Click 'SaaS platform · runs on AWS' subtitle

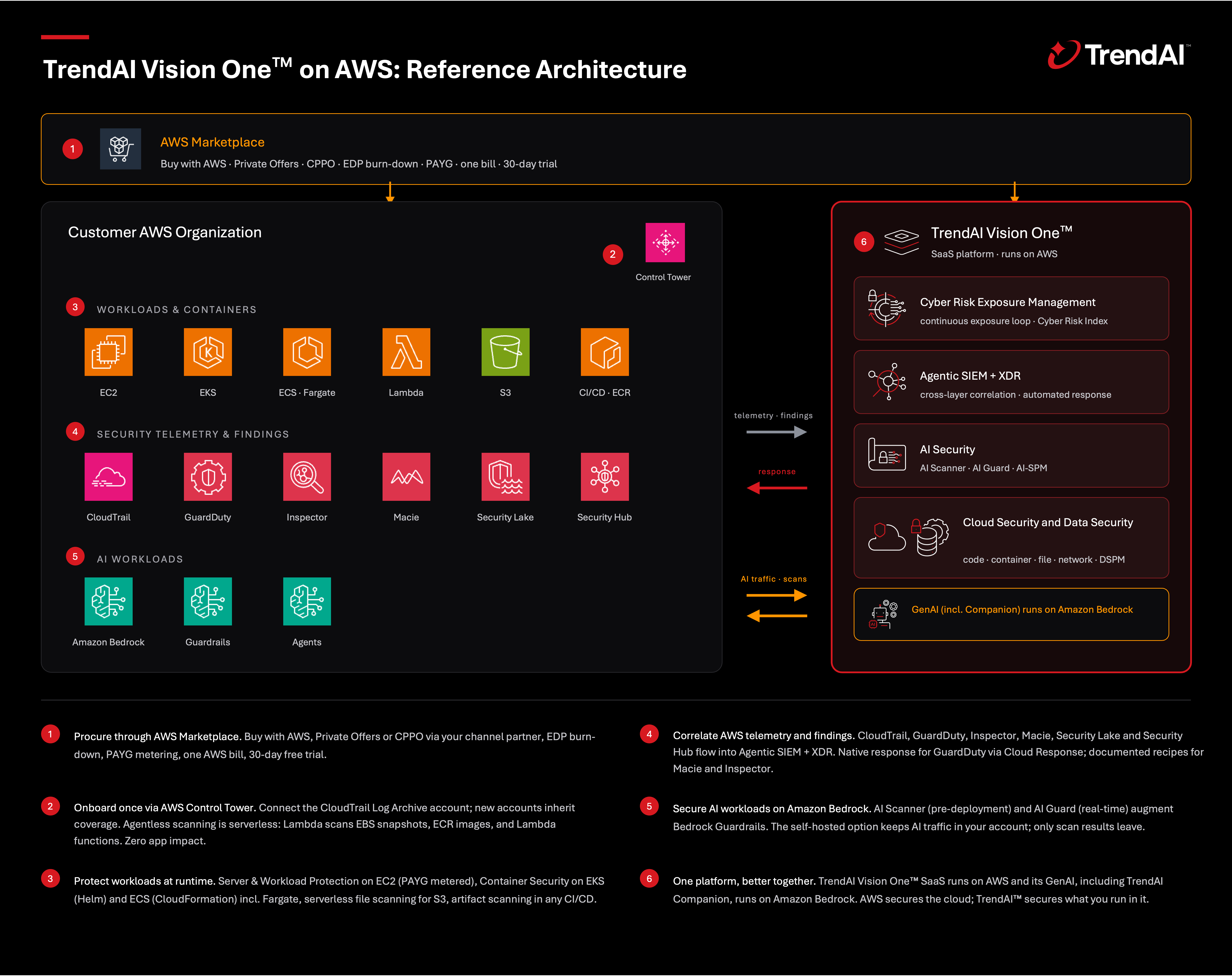[x=994, y=254]
